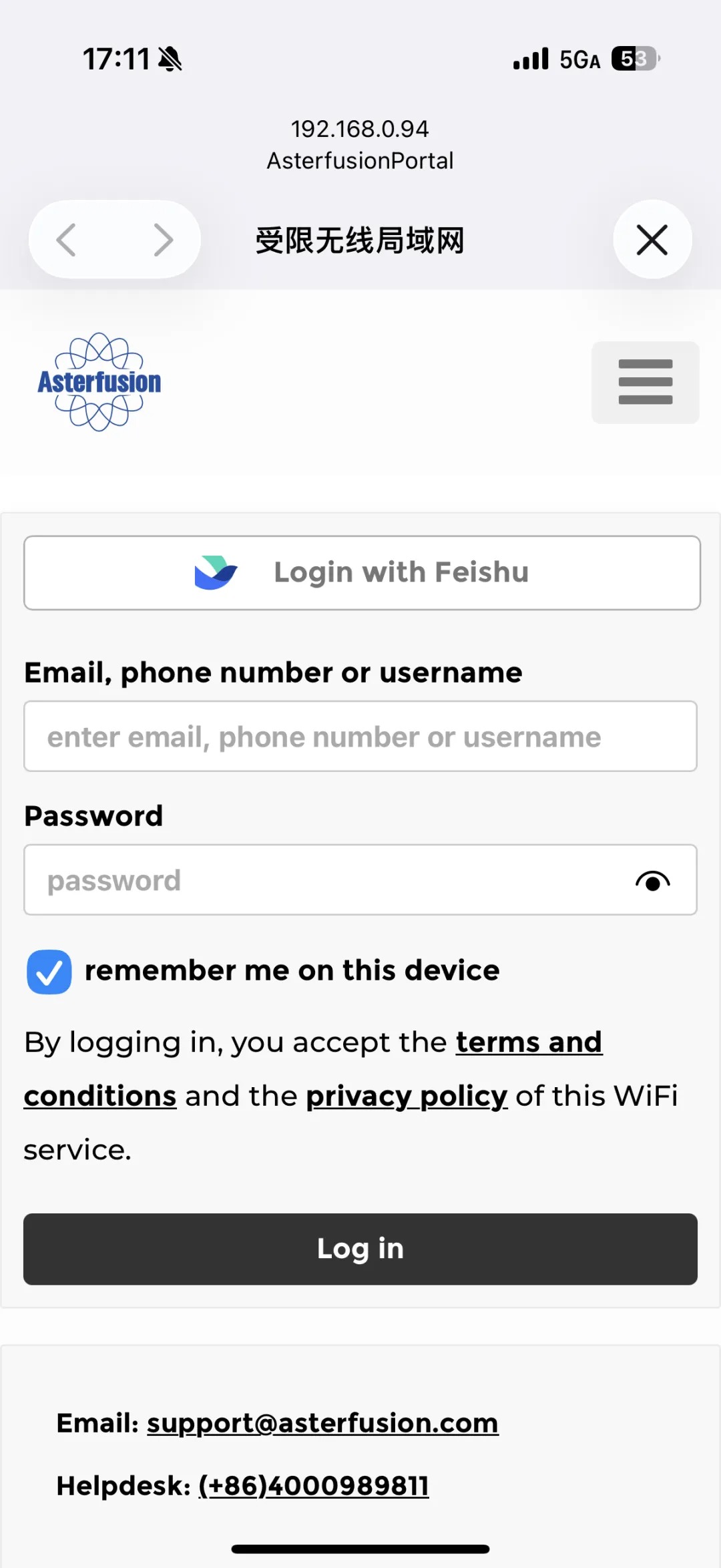This screenshot has width=721, height=1568.
Task: Go back with the left arrow
Action: [x=66, y=240]
